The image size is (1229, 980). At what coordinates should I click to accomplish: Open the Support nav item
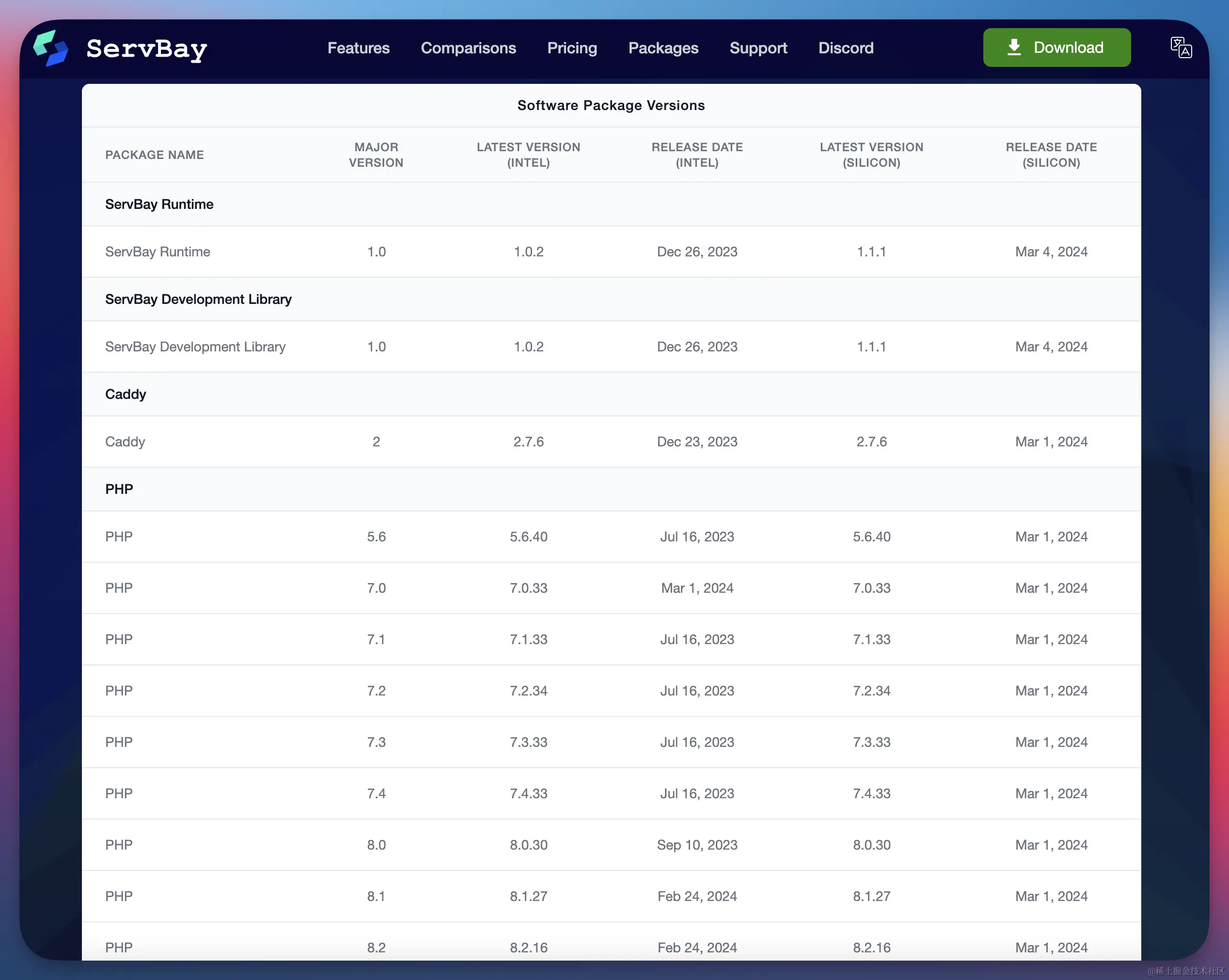(x=758, y=48)
